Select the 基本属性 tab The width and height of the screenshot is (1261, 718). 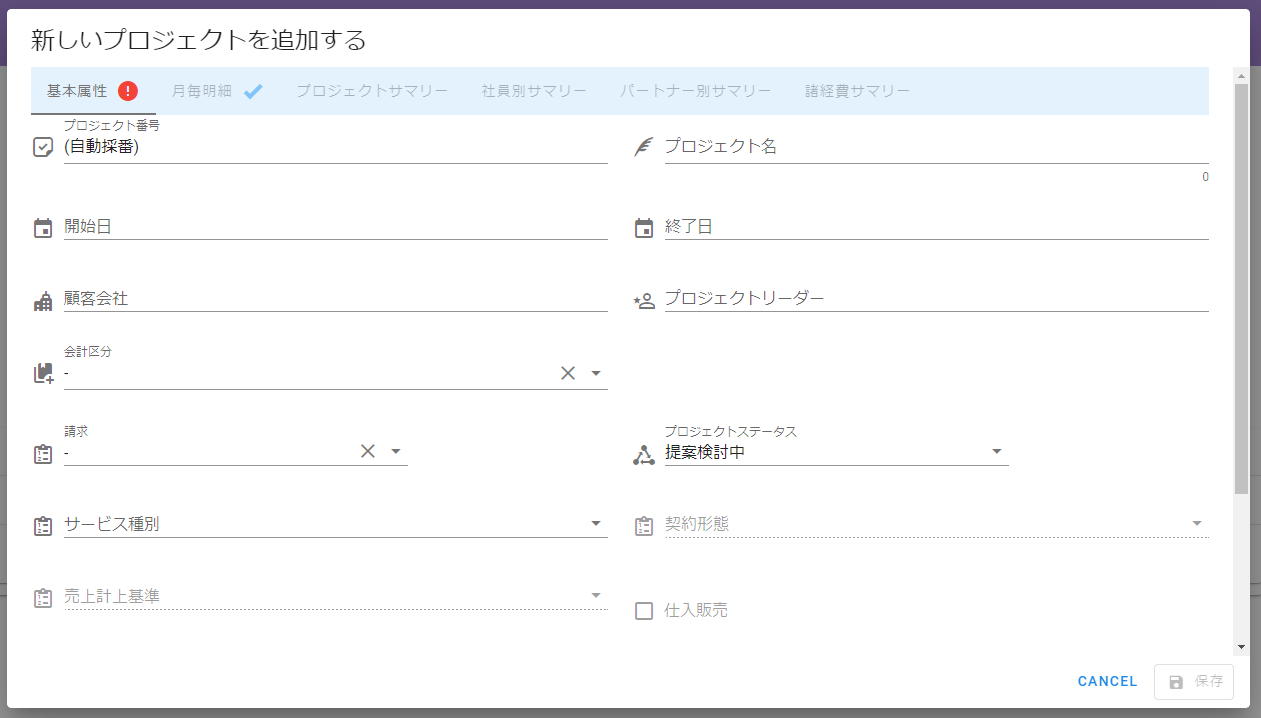click(x=77, y=91)
